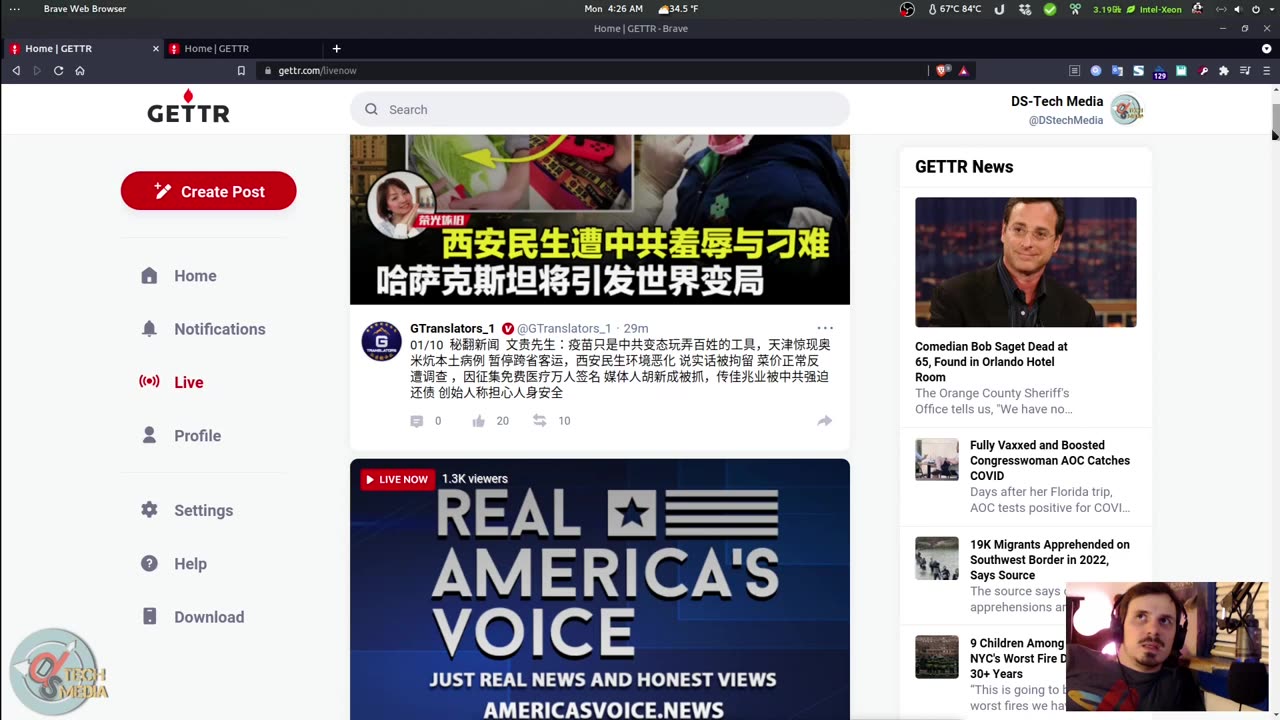Open Brave Rewards triangle icon
Screen dimensions: 1280x720
(964, 71)
